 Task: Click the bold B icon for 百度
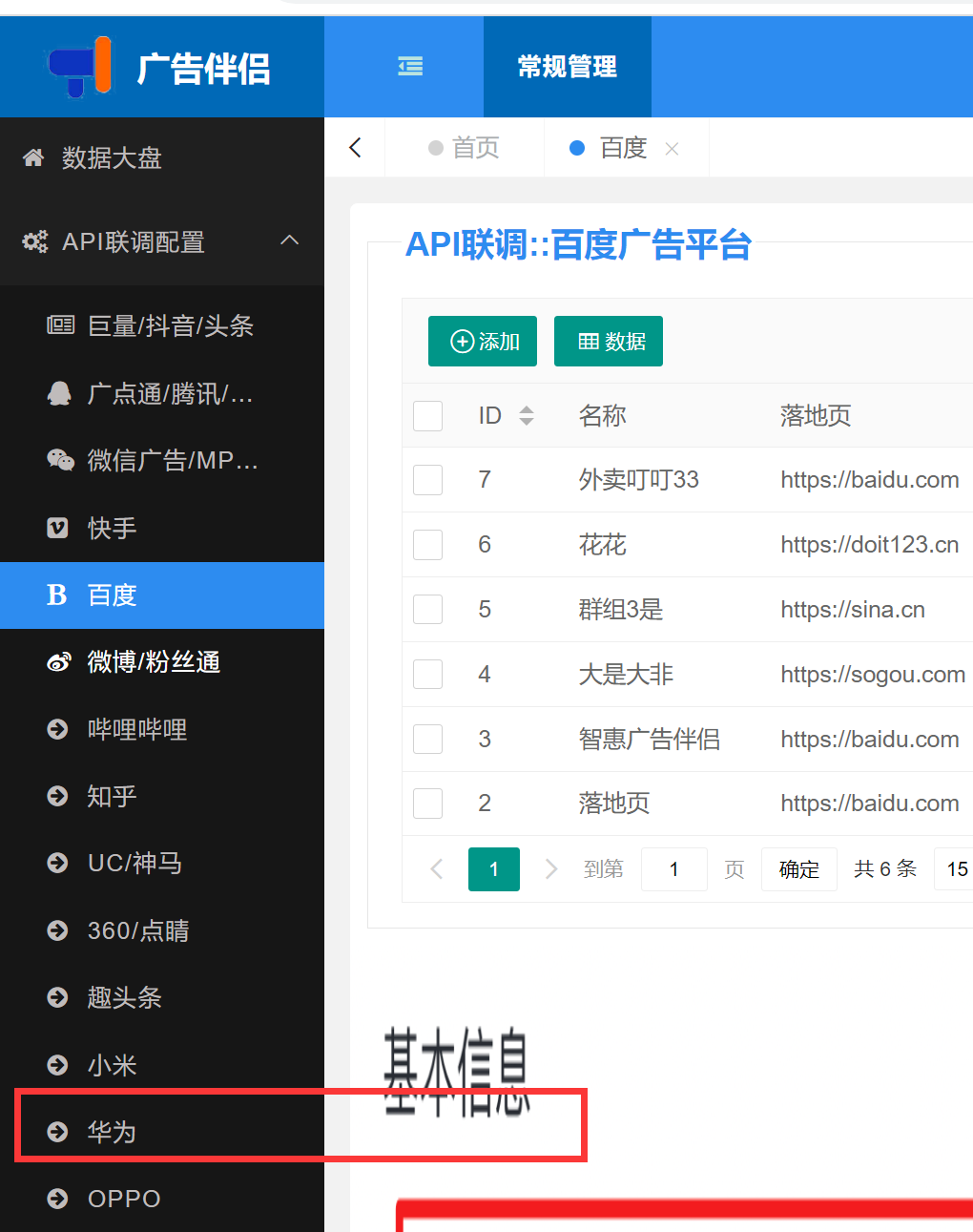coord(57,595)
